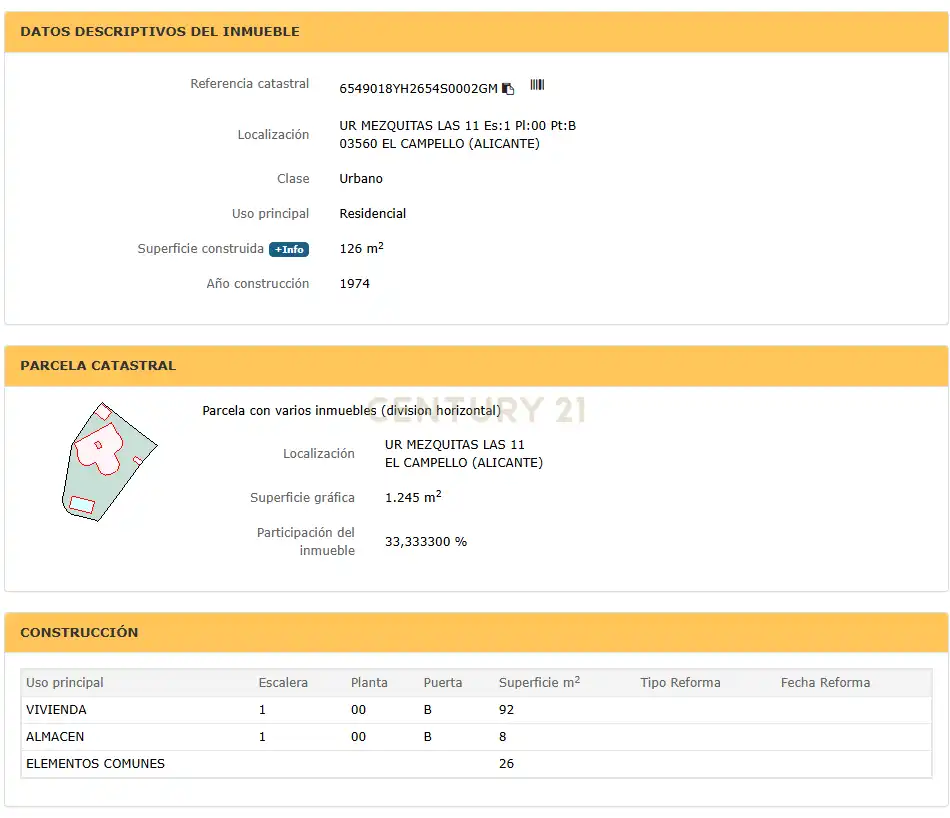Click the ELEMENTOS COMUNES surface value 26
The image size is (950, 818).
click(x=507, y=764)
